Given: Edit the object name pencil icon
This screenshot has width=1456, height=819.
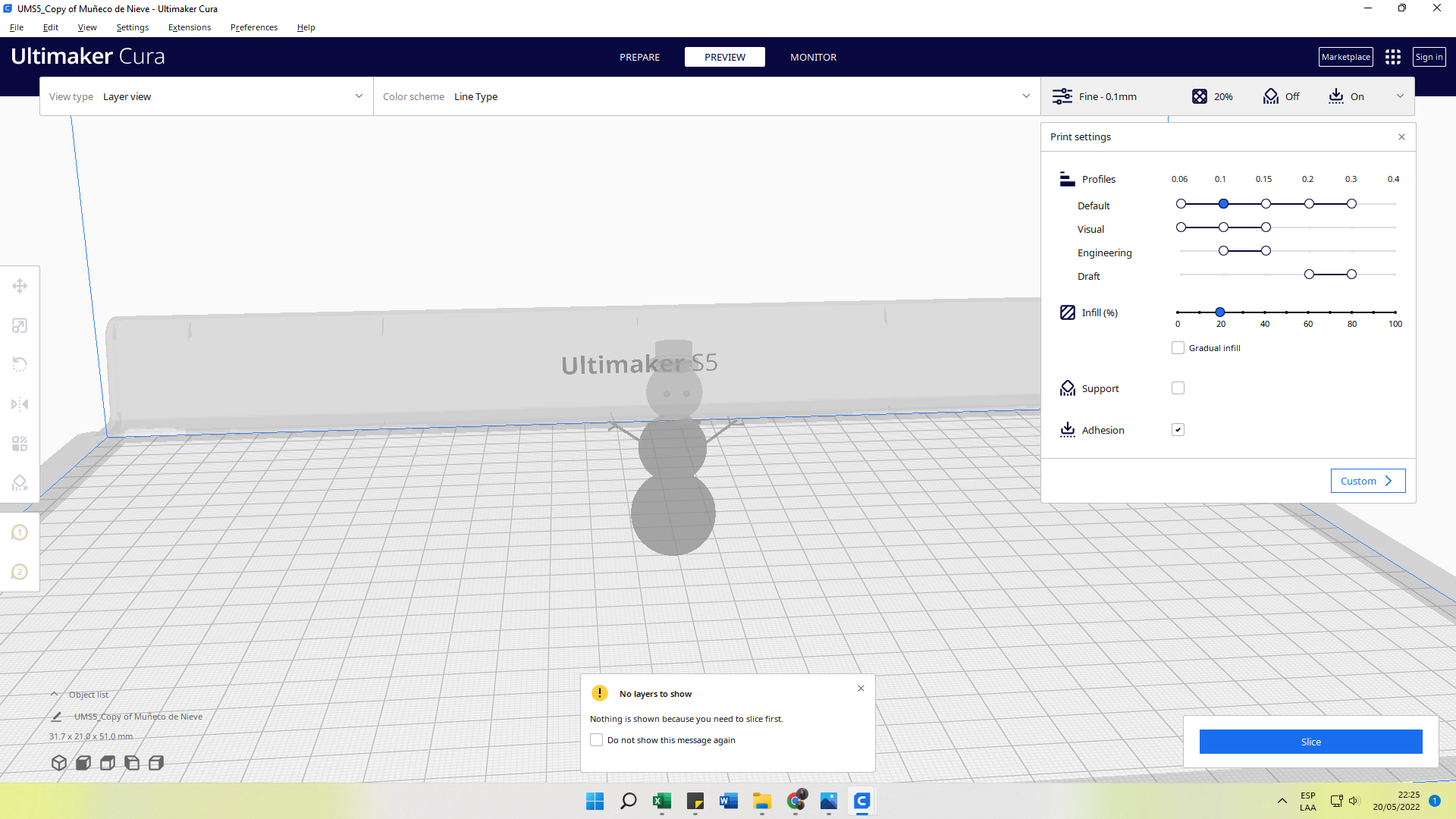Looking at the screenshot, I should [56, 717].
